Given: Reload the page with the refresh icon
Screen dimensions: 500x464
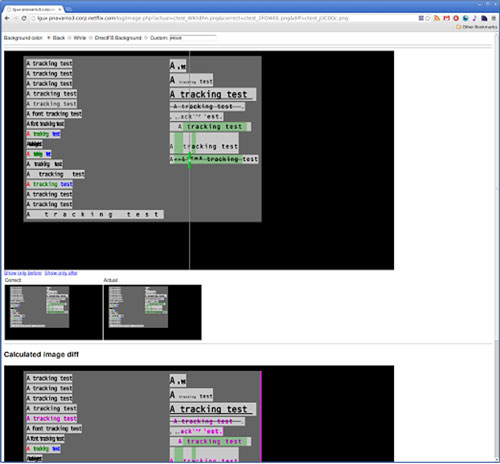Looking at the screenshot, I should pyautogui.click(x=24, y=18).
